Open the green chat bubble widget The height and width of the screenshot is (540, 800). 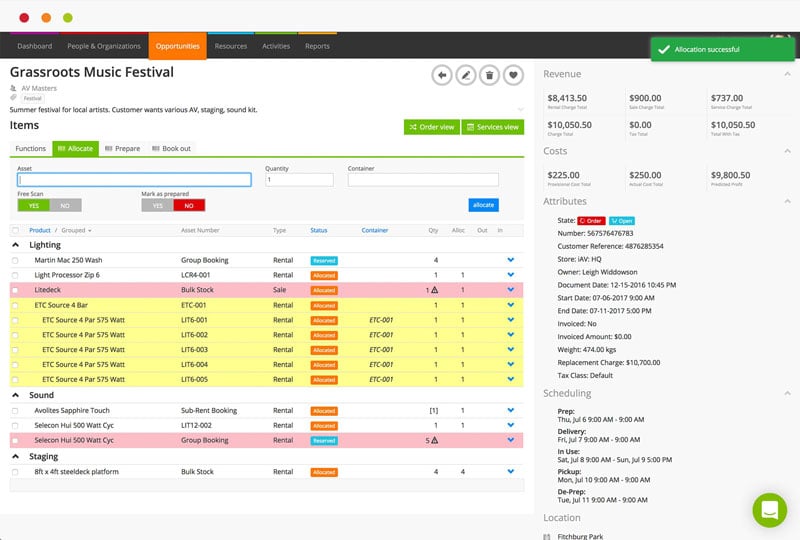770,510
